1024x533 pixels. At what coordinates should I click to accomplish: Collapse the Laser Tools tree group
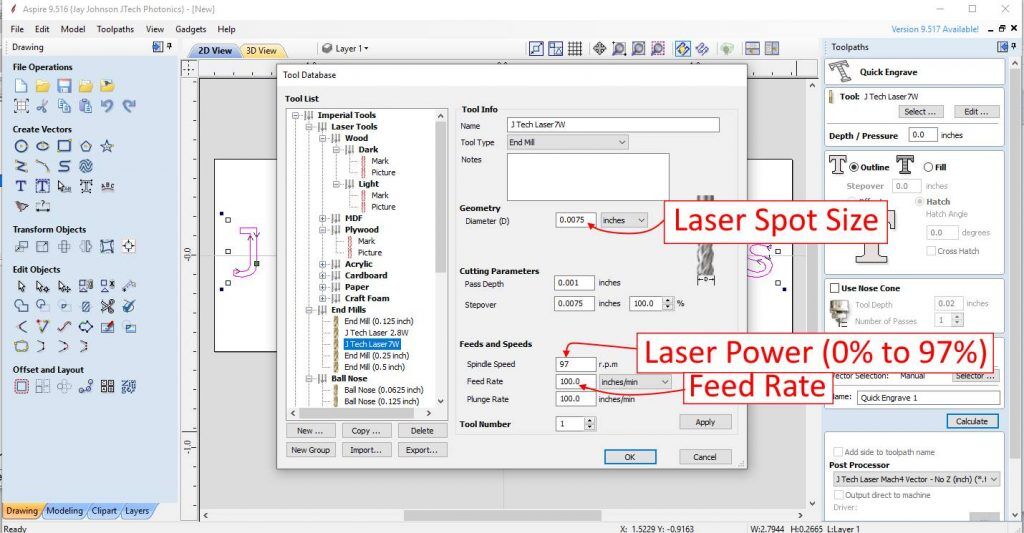coord(310,127)
